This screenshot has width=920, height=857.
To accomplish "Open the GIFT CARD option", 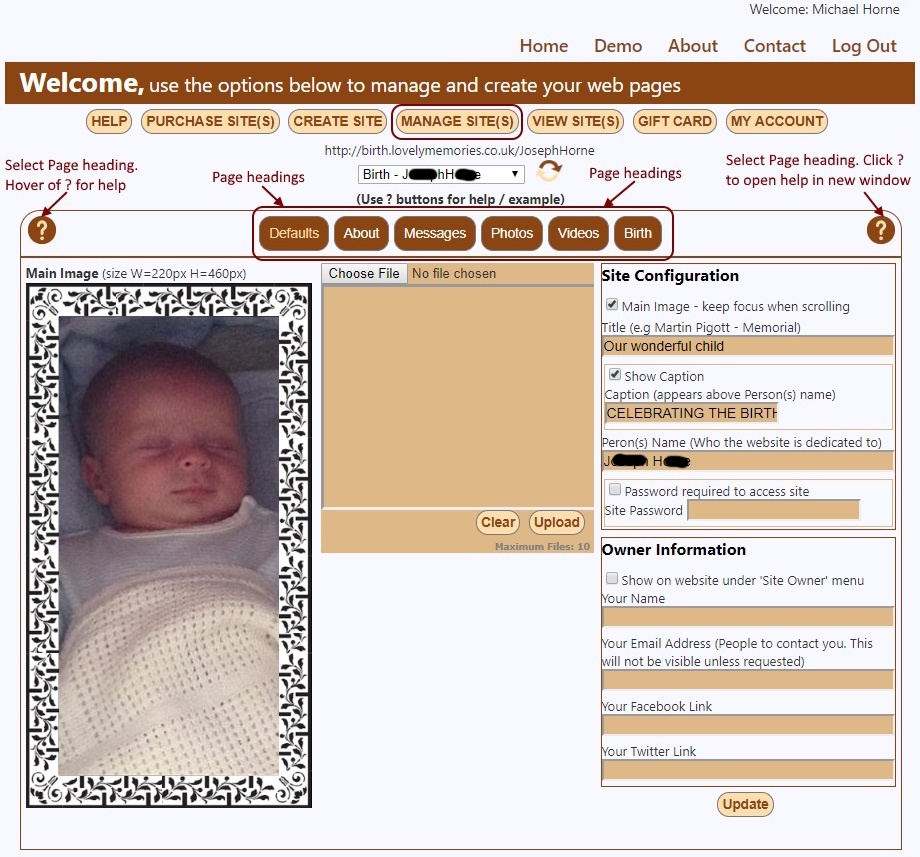I will [x=675, y=121].
